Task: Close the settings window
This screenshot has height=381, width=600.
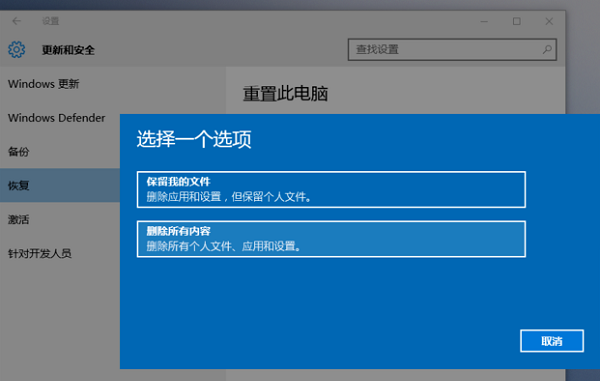Action: pos(549,21)
